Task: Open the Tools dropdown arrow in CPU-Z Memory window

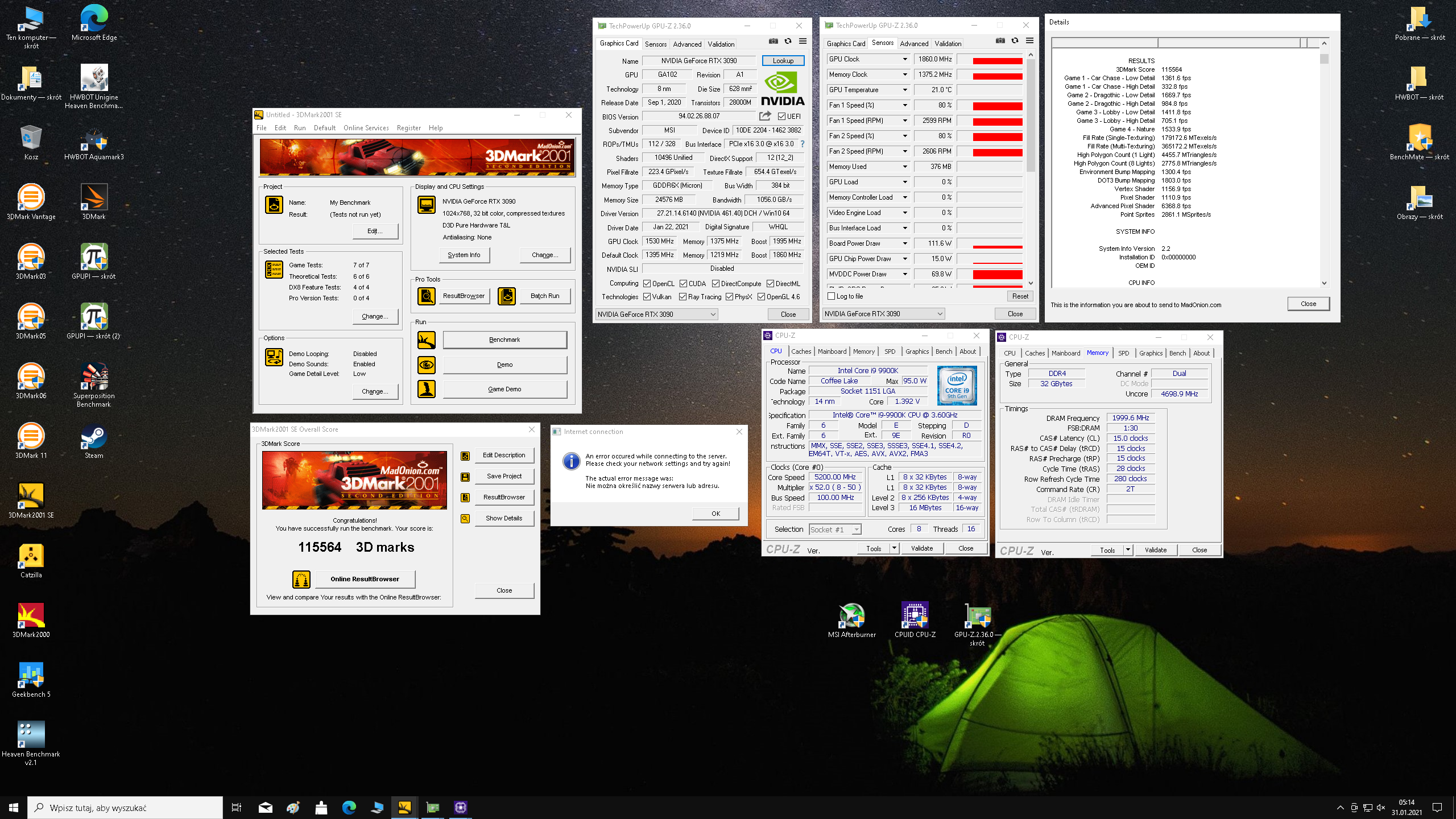Action: [x=1128, y=550]
